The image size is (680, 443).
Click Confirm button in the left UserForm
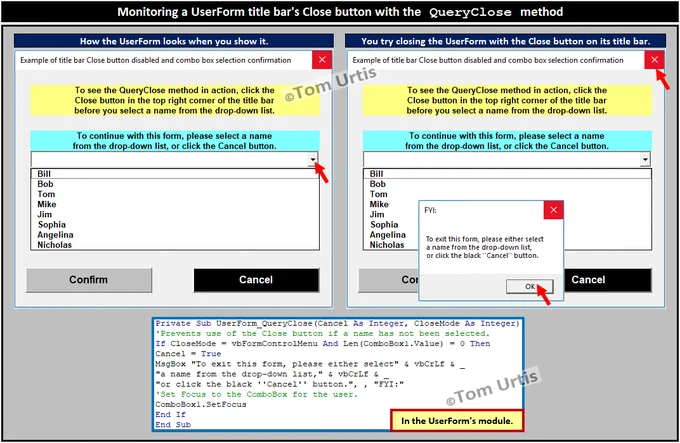89,280
